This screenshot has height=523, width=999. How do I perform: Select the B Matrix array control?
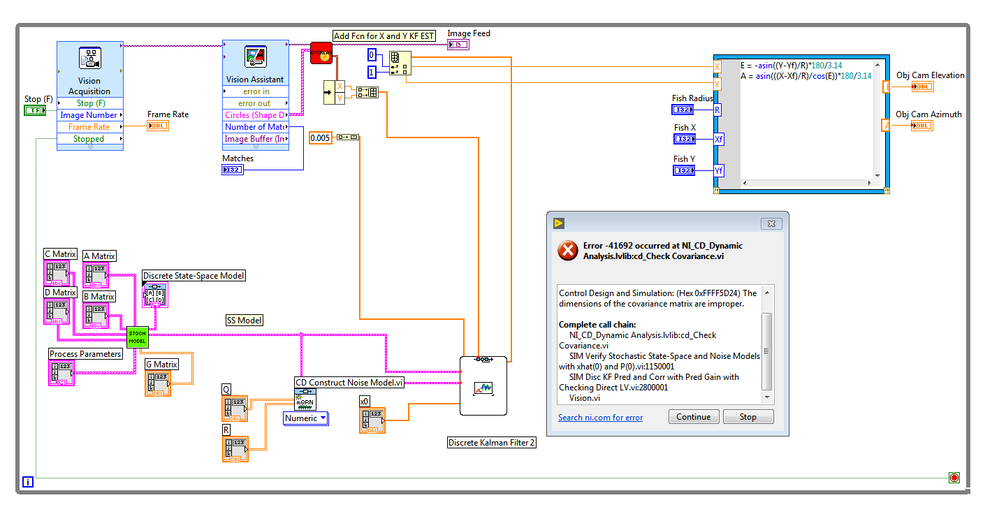[96, 316]
